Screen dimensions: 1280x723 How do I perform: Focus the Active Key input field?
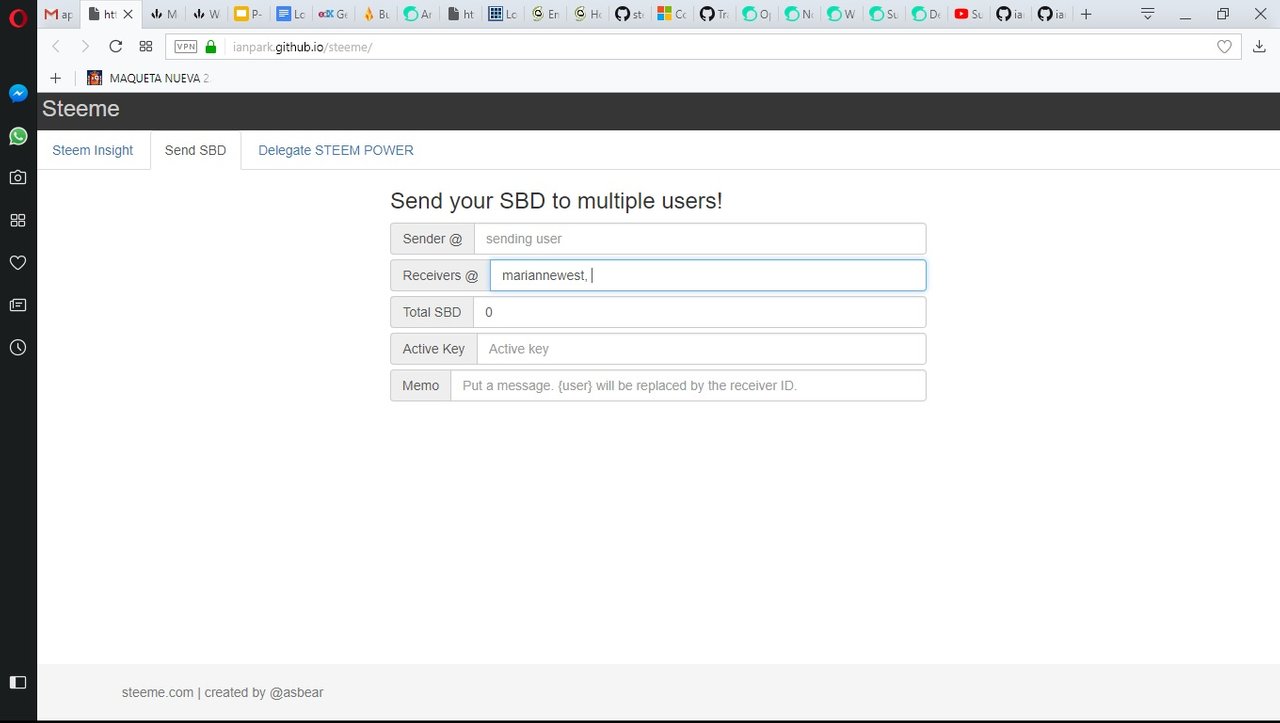coord(701,349)
